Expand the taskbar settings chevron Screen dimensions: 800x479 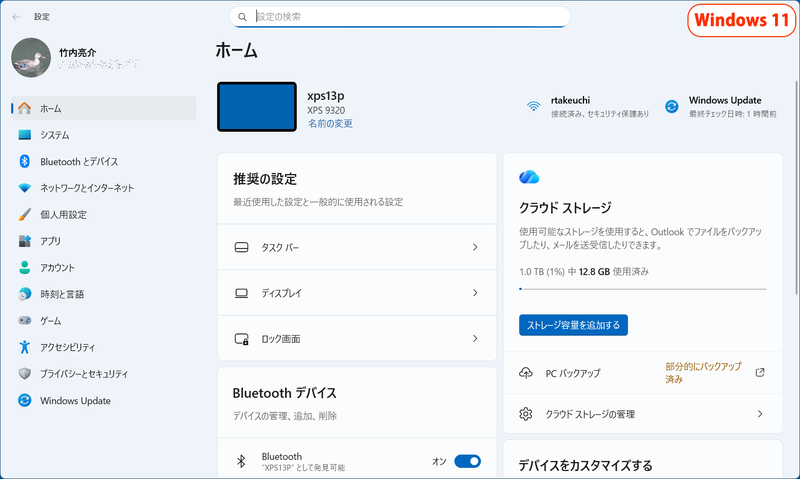click(475, 247)
